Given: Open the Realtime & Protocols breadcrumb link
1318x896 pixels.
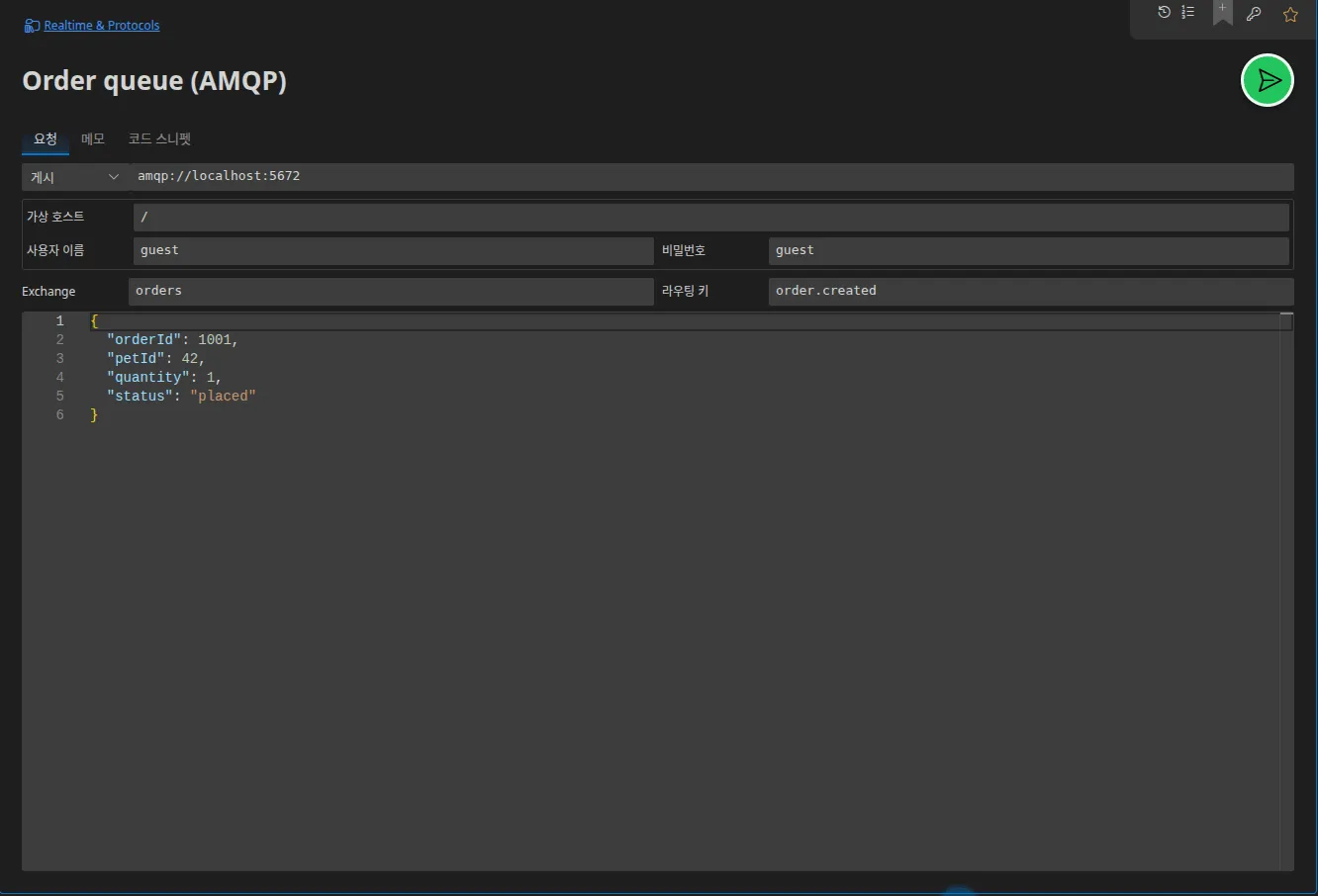Looking at the screenshot, I should 102,26.
